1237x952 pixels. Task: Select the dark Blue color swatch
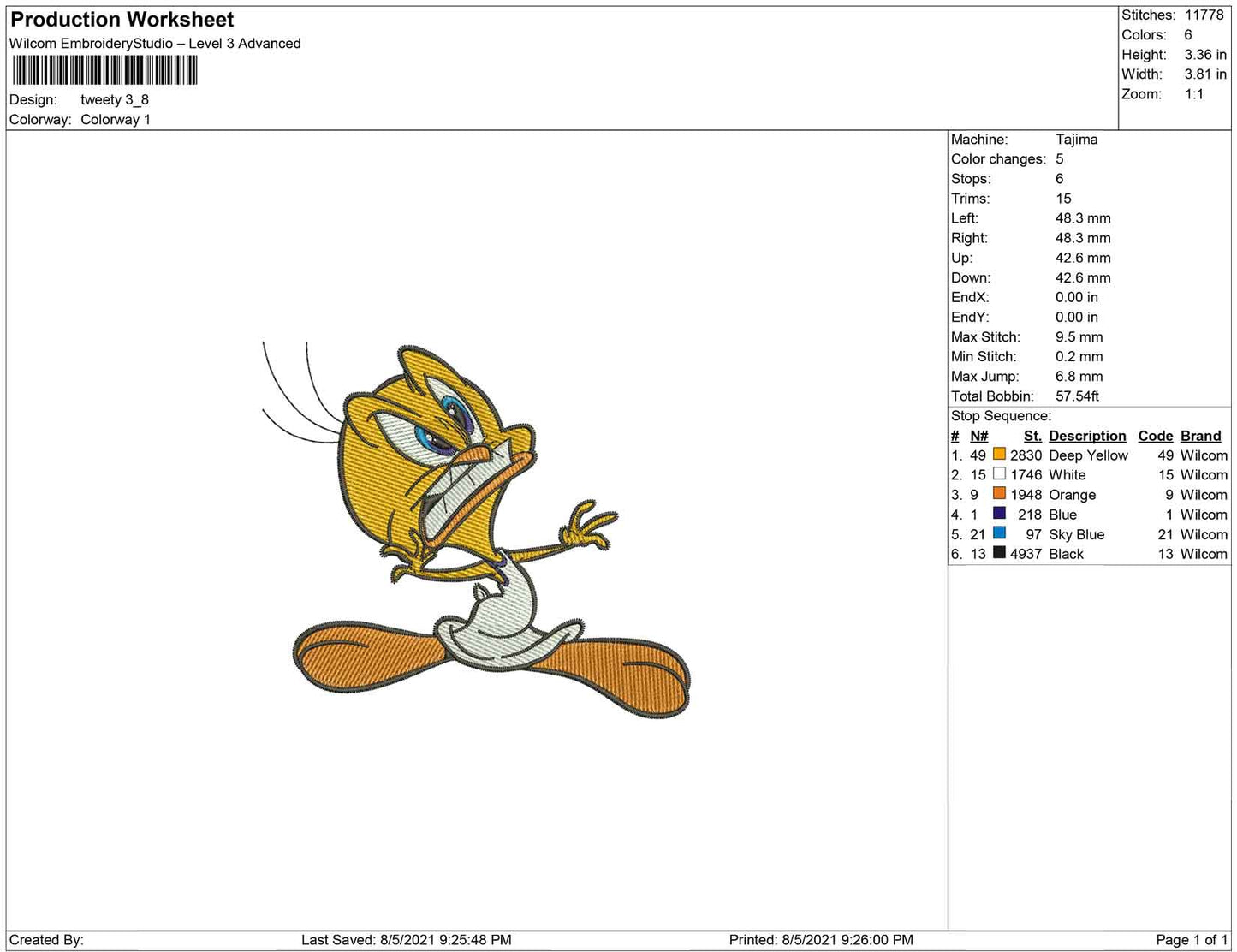(x=999, y=514)
